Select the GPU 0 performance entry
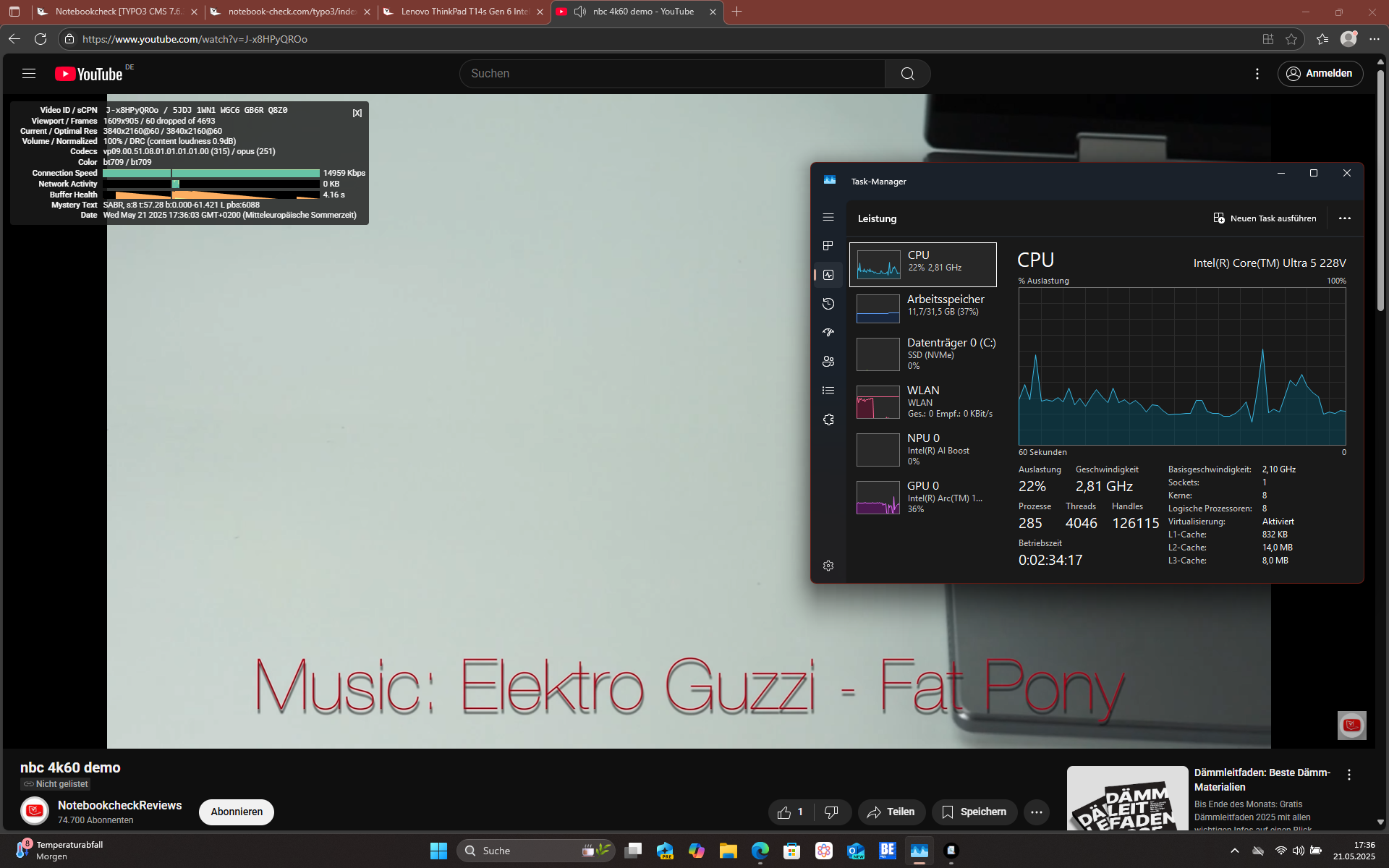This screenshot has height=868, width=1389. click(922, 497)
